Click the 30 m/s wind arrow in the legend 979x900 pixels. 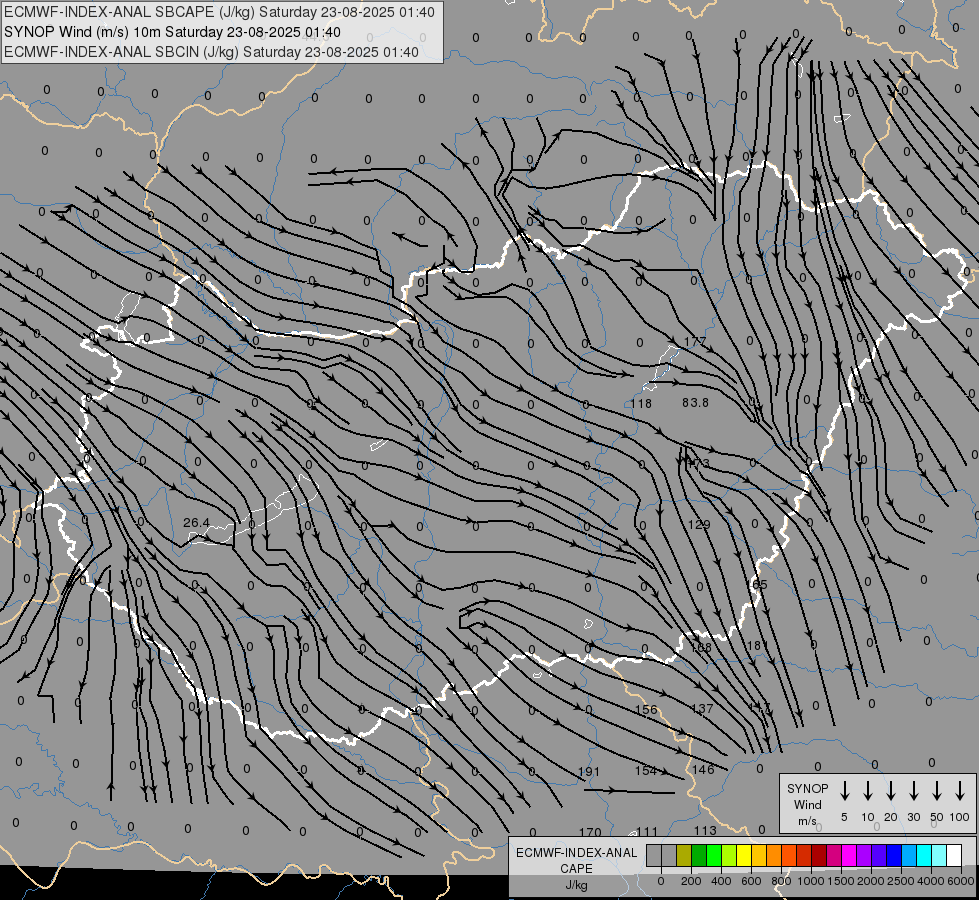click(x=913, y=791)
